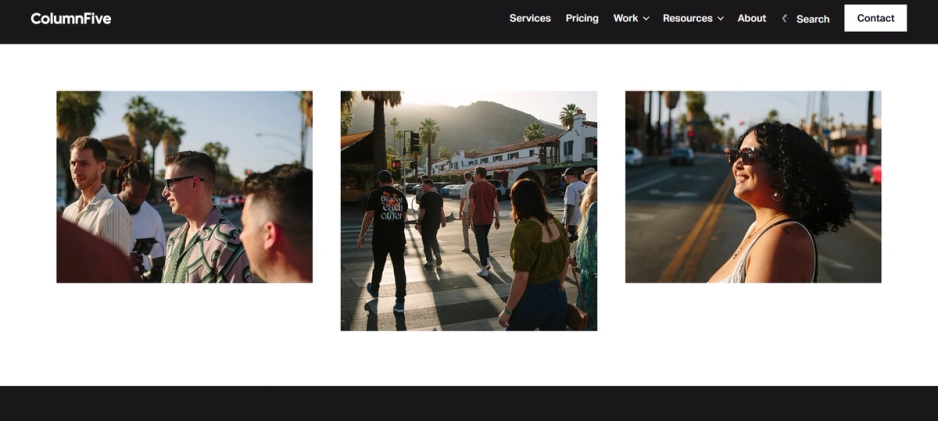Click the search icon beside Search
This screenshot has height=421, width=938.
tap(785, 19)
